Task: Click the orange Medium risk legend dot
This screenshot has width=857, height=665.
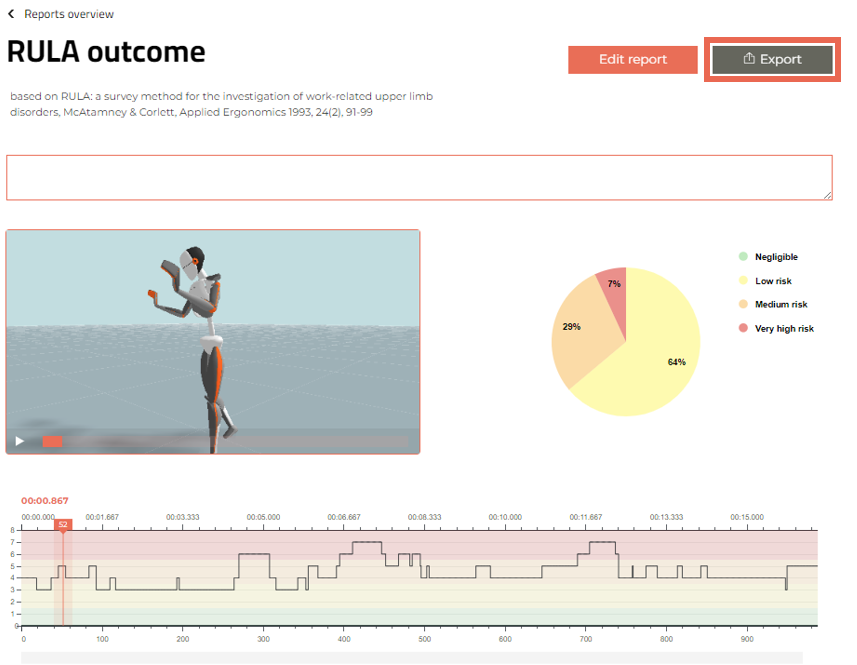Action: [x=741, y=304]
